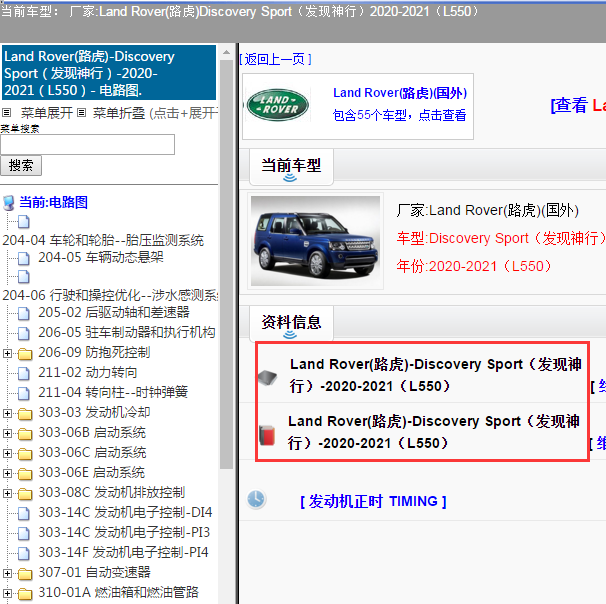The width and height of the screenshot is (606, 604).
Task: Click the gray book icon in 资料信息
Action: click(x=267, y=378)
